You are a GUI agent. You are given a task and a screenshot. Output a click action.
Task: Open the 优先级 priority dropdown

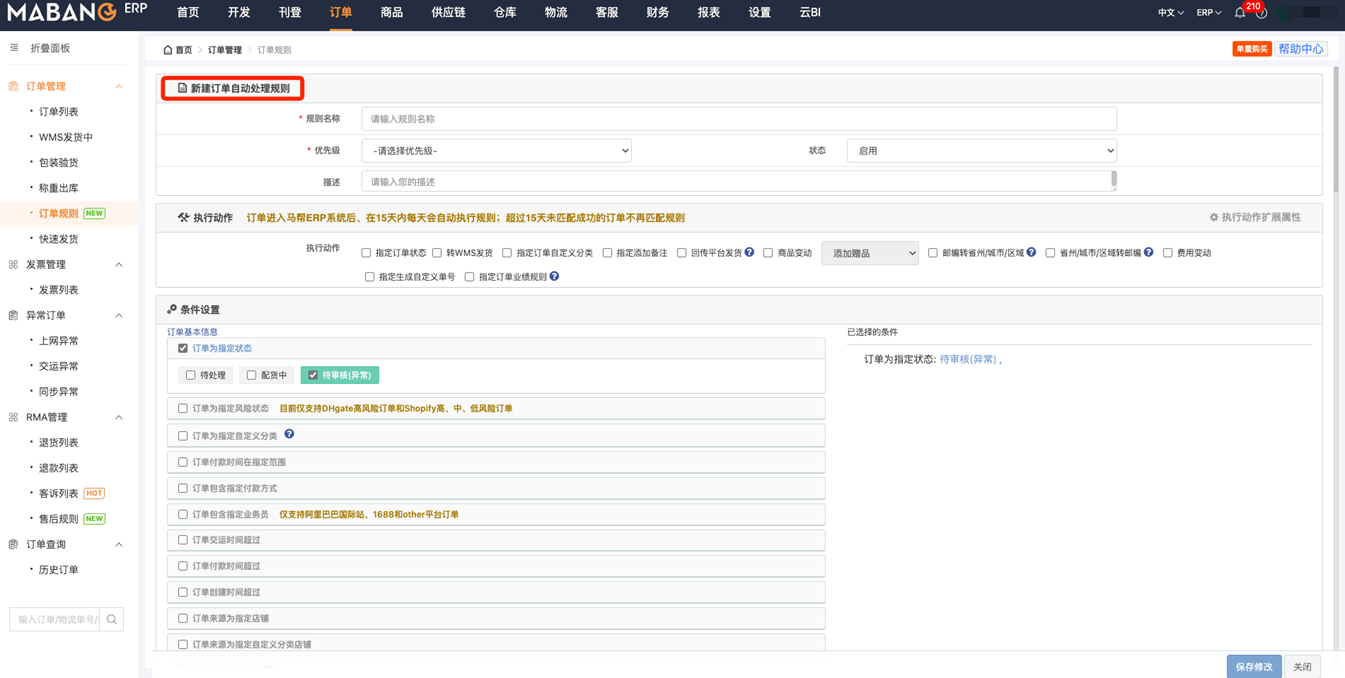coord(496,151)
